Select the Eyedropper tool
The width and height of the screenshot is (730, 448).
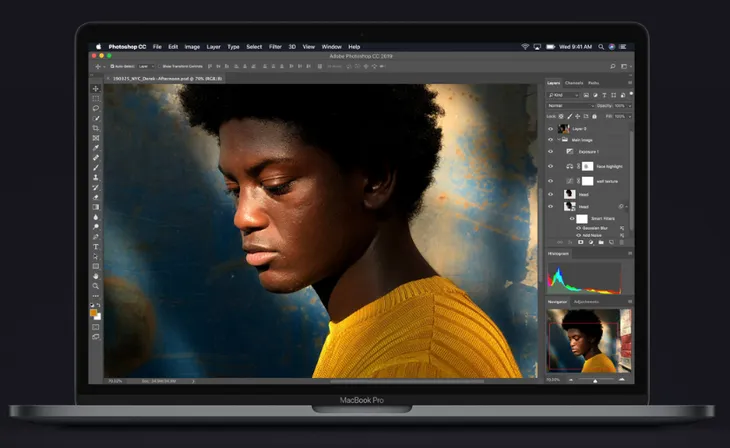tap(96, 148)
